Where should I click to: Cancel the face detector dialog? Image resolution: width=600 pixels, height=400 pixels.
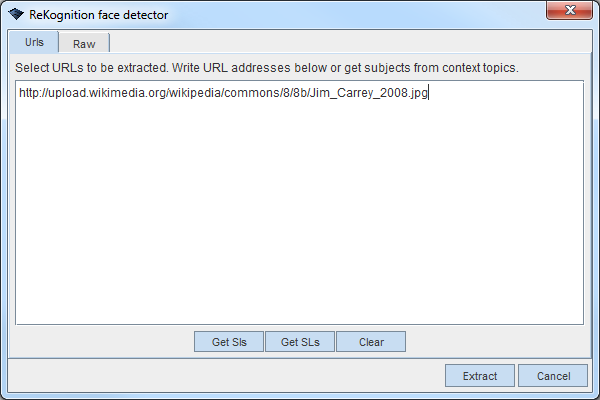click(x=553, y=376)
